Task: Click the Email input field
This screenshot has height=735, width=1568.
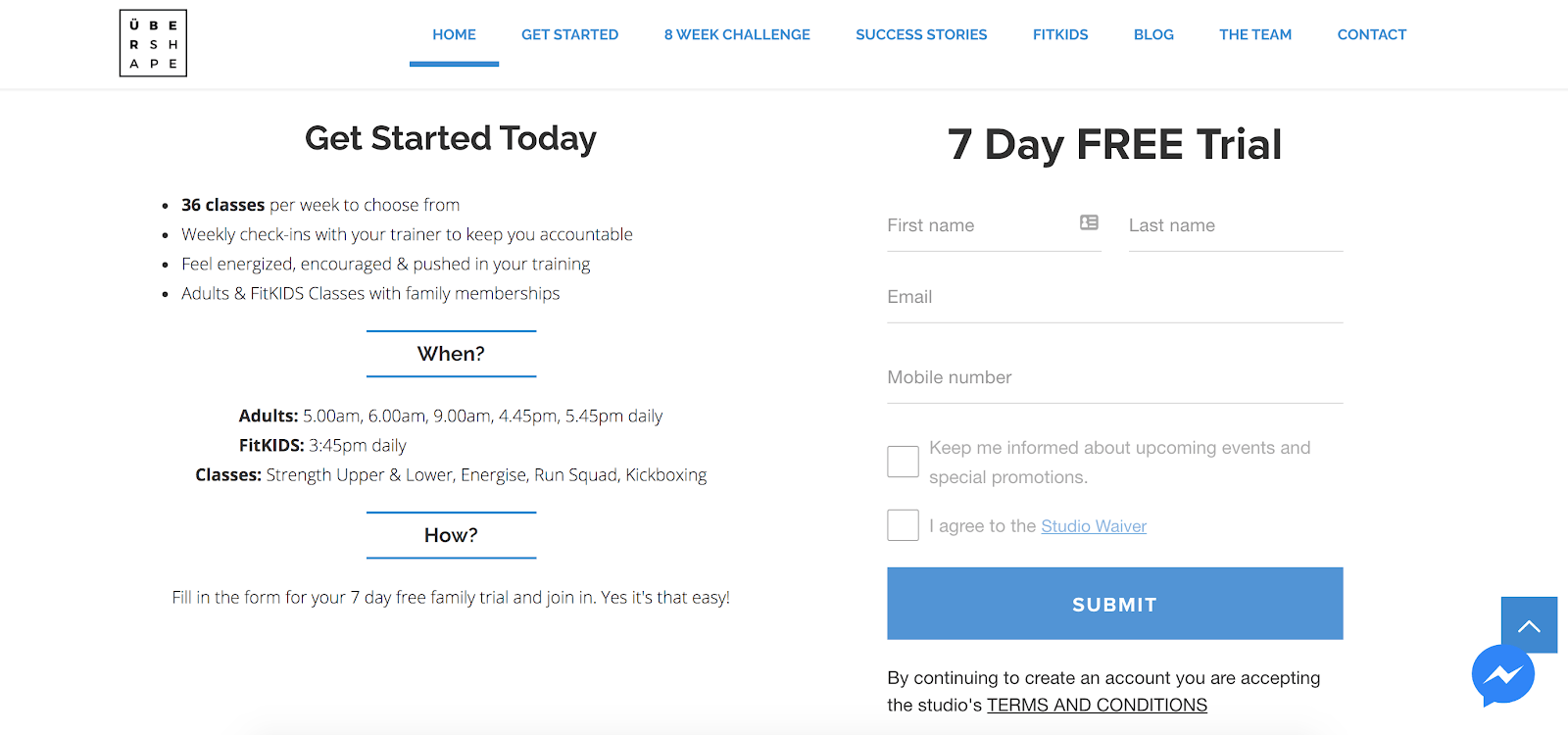Action: pyautogui.click(x=1078, y=297)
